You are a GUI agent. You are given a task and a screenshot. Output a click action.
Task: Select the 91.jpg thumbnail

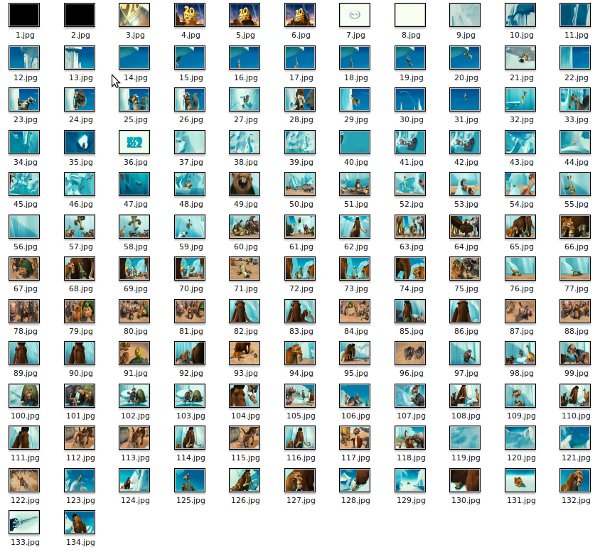tap(134, 353)
